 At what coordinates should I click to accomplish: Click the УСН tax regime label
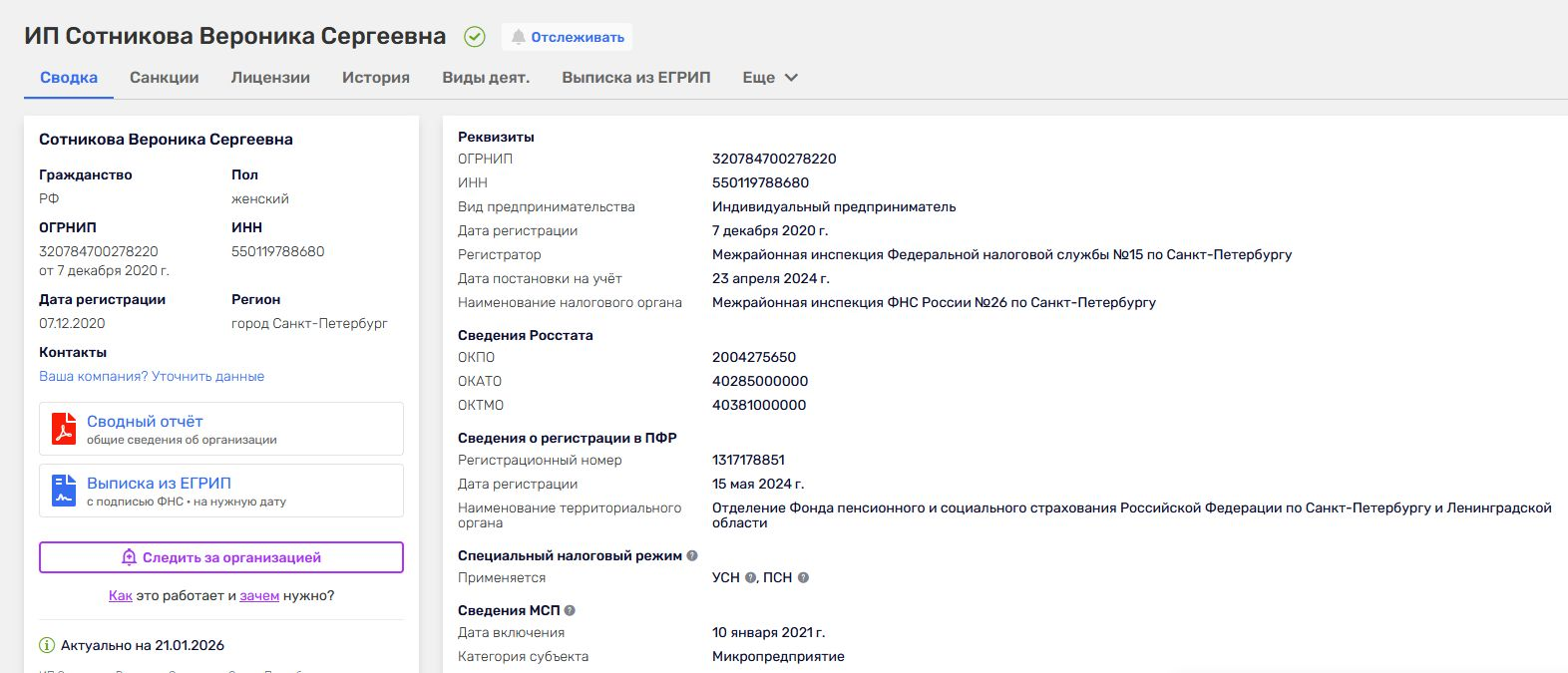coord(726,577)
